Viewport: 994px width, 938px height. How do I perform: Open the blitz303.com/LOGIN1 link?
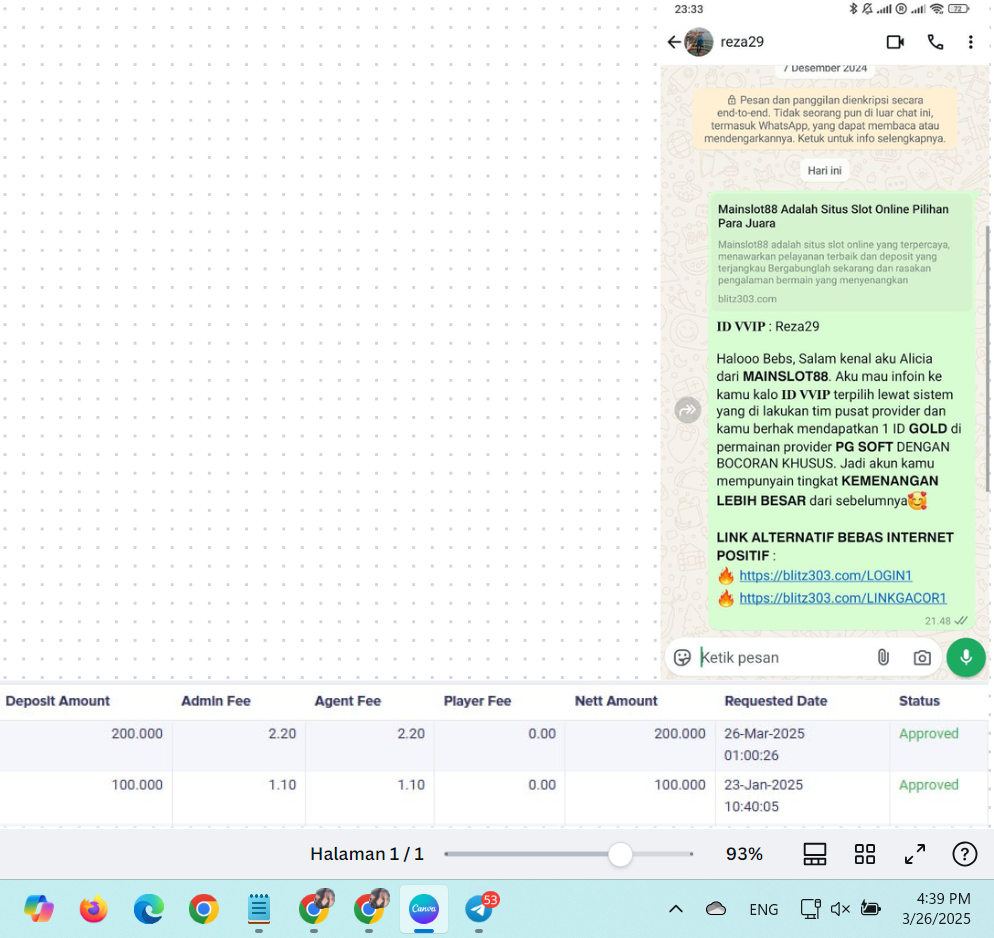click(x=825, y=575)
